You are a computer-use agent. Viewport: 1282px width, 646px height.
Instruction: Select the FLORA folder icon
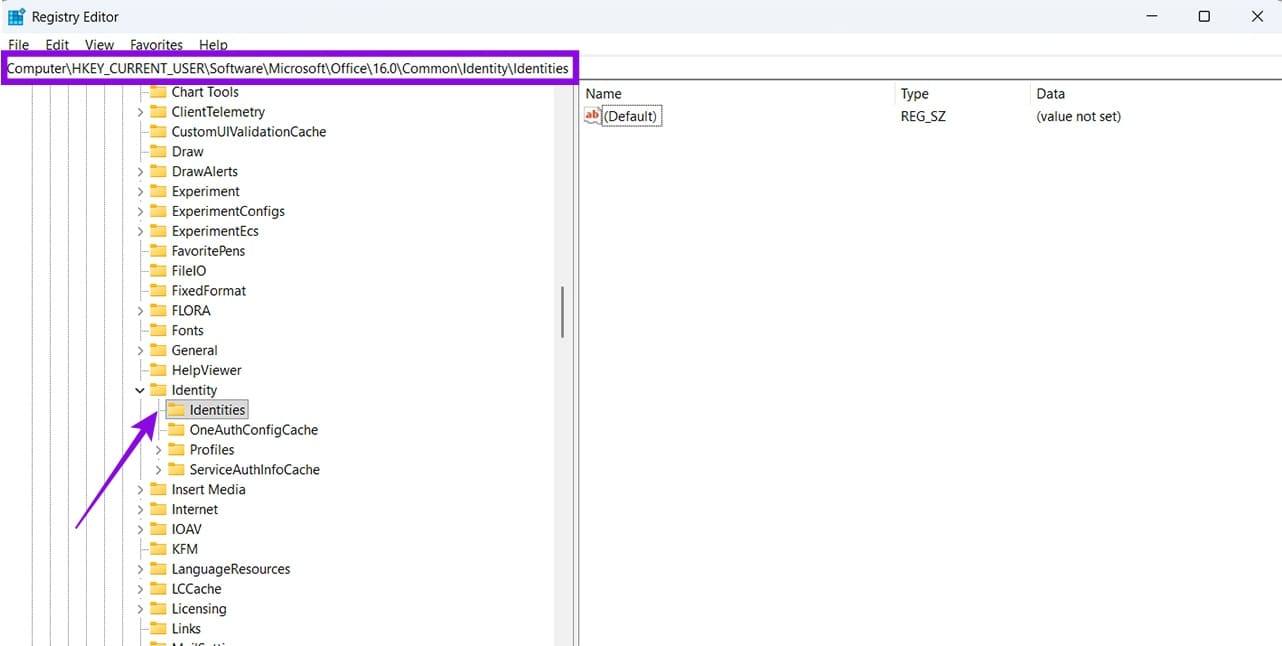point(158,311)
